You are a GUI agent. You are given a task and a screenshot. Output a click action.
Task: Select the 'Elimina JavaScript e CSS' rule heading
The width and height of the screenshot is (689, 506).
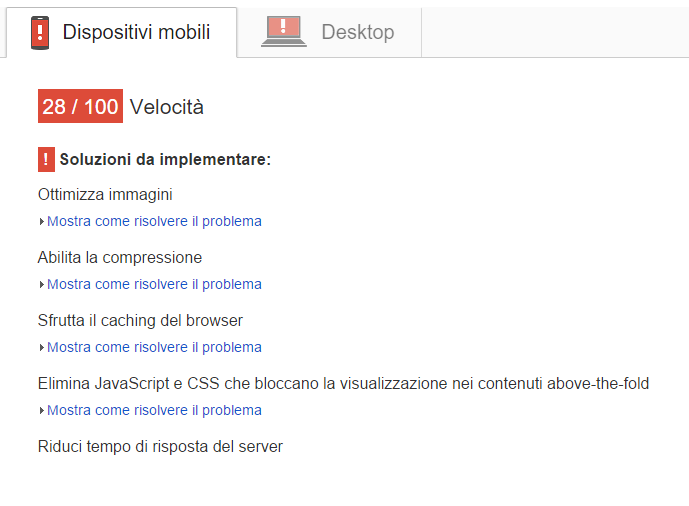[x=343, y=383]
